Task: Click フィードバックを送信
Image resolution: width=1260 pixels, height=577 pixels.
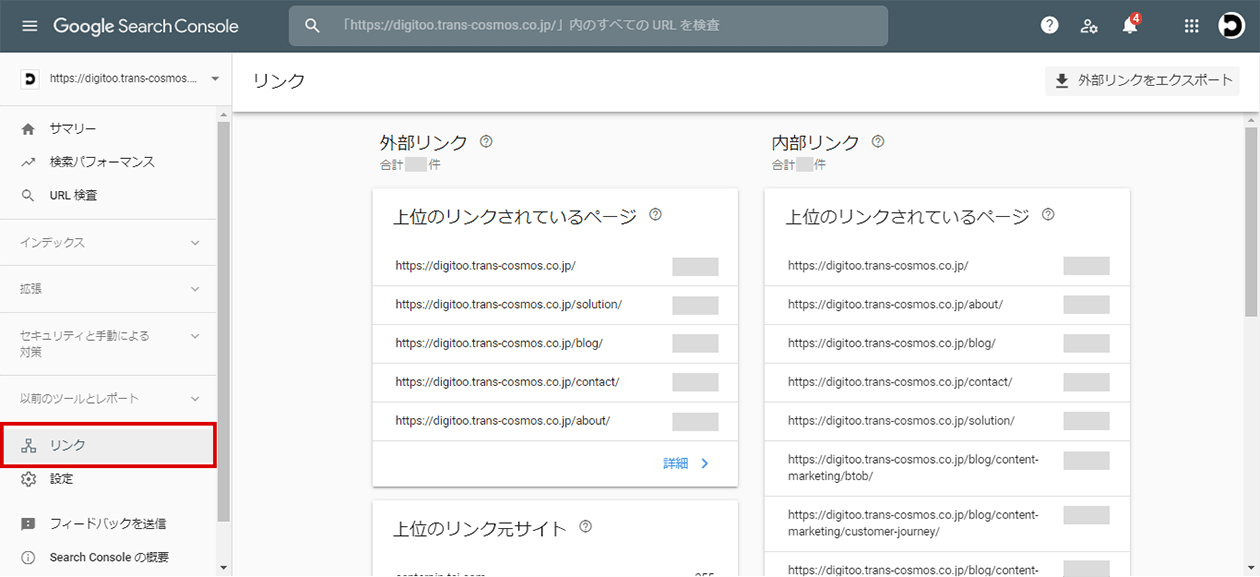Action: coord(108,524)
